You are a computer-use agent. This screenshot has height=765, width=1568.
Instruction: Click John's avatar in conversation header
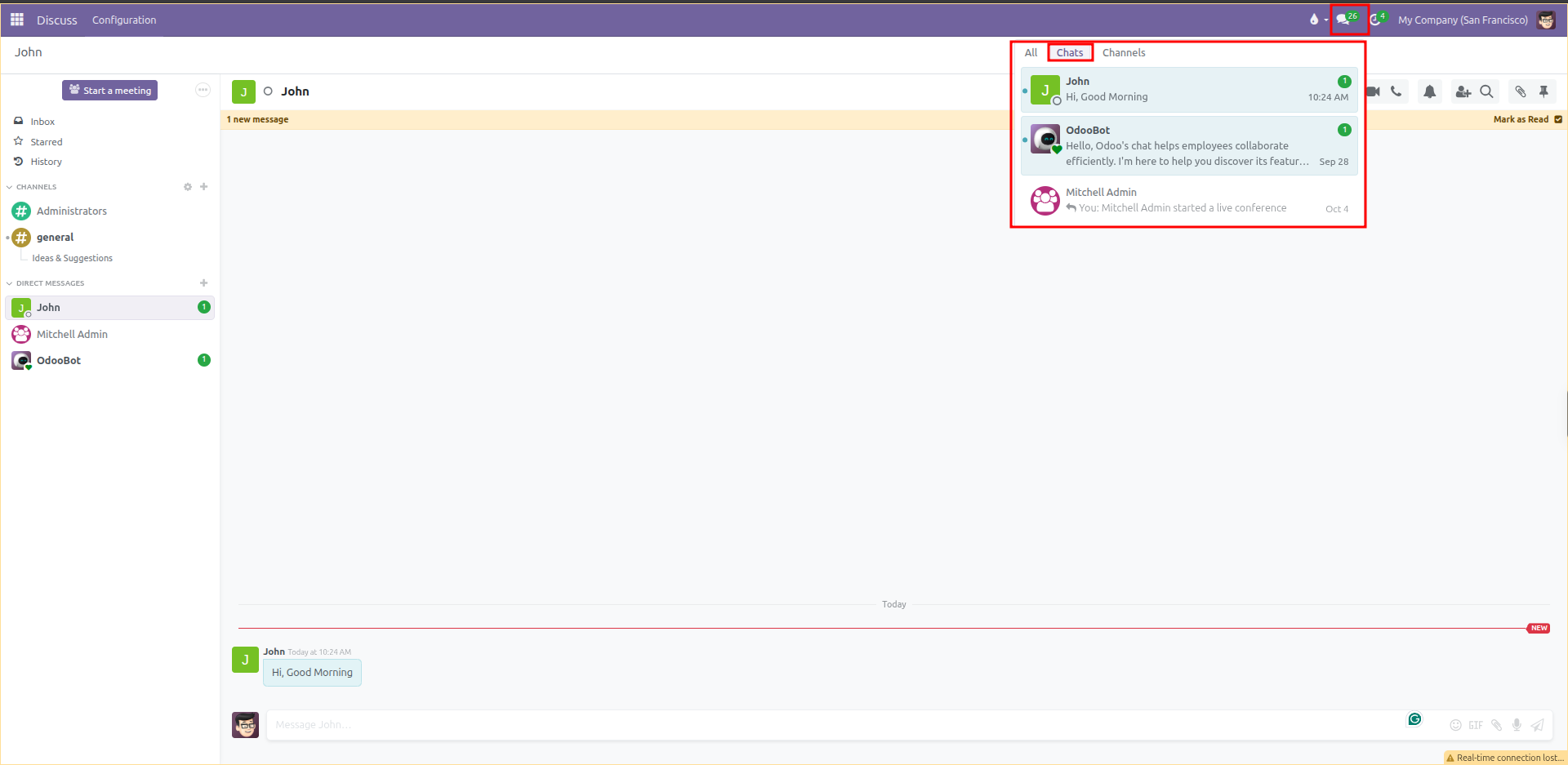[243, 91]
